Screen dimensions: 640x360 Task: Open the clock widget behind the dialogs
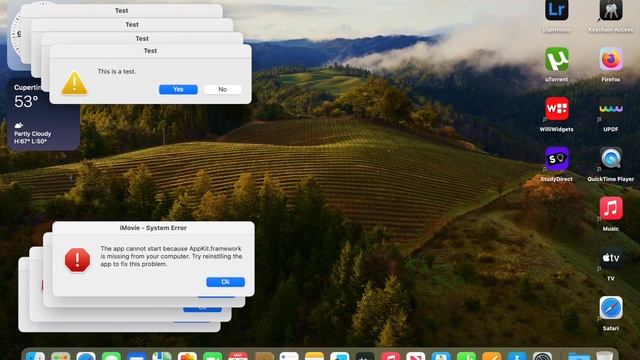click(x=15, y=35)
